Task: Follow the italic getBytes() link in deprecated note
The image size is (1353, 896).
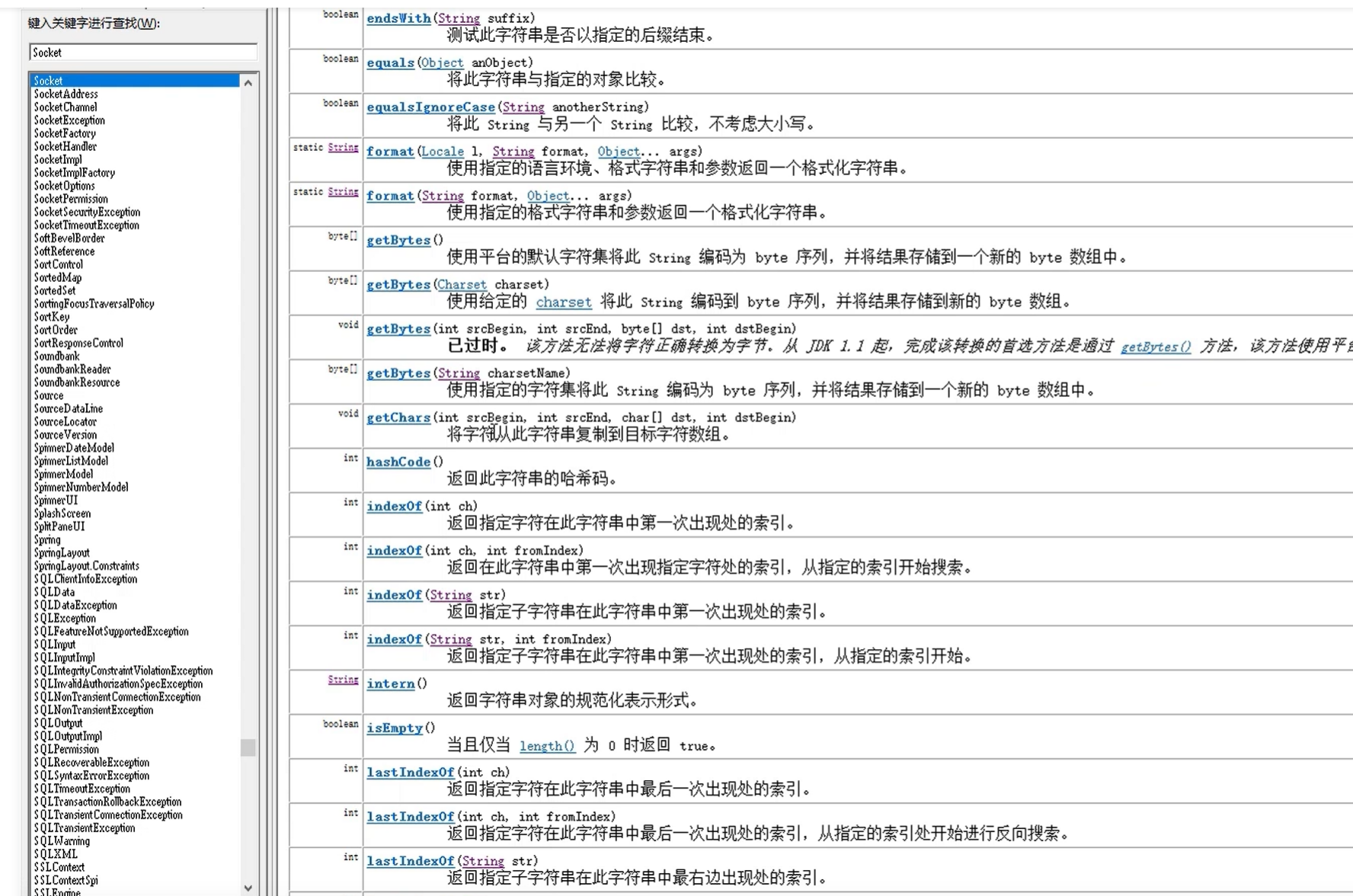Action: pos(1156,346)
